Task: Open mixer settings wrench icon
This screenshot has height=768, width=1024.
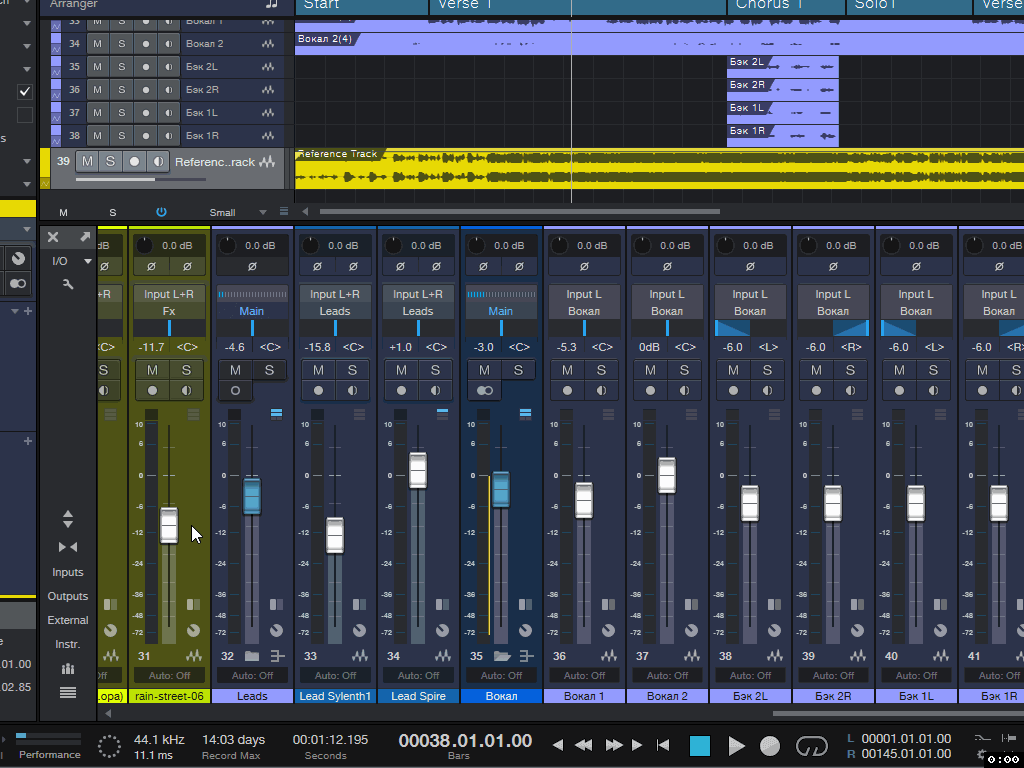Action: [68, 284]
